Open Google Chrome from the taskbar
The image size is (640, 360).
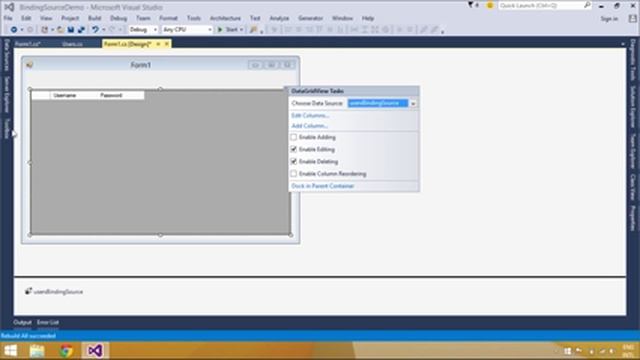(66, 351)
